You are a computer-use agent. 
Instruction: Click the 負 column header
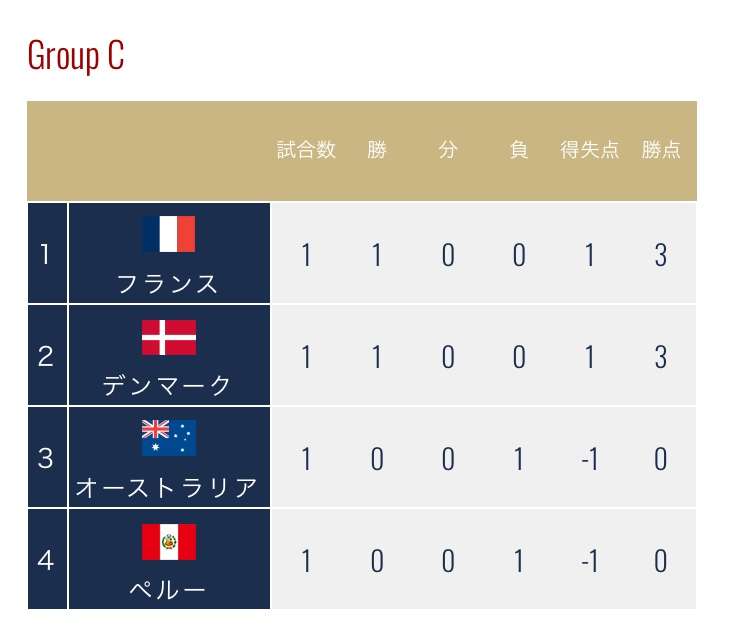click(519, 150)
